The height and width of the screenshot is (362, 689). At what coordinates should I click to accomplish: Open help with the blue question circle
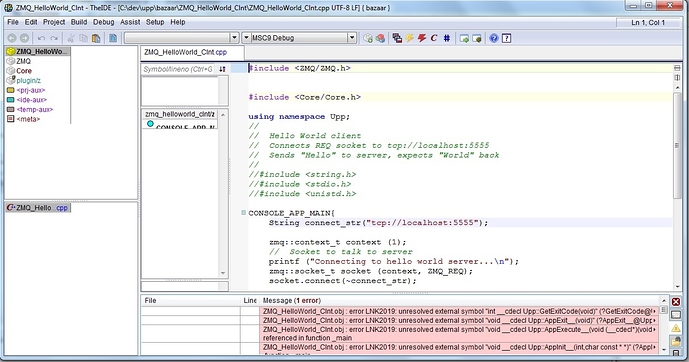[x=494, y=38]
